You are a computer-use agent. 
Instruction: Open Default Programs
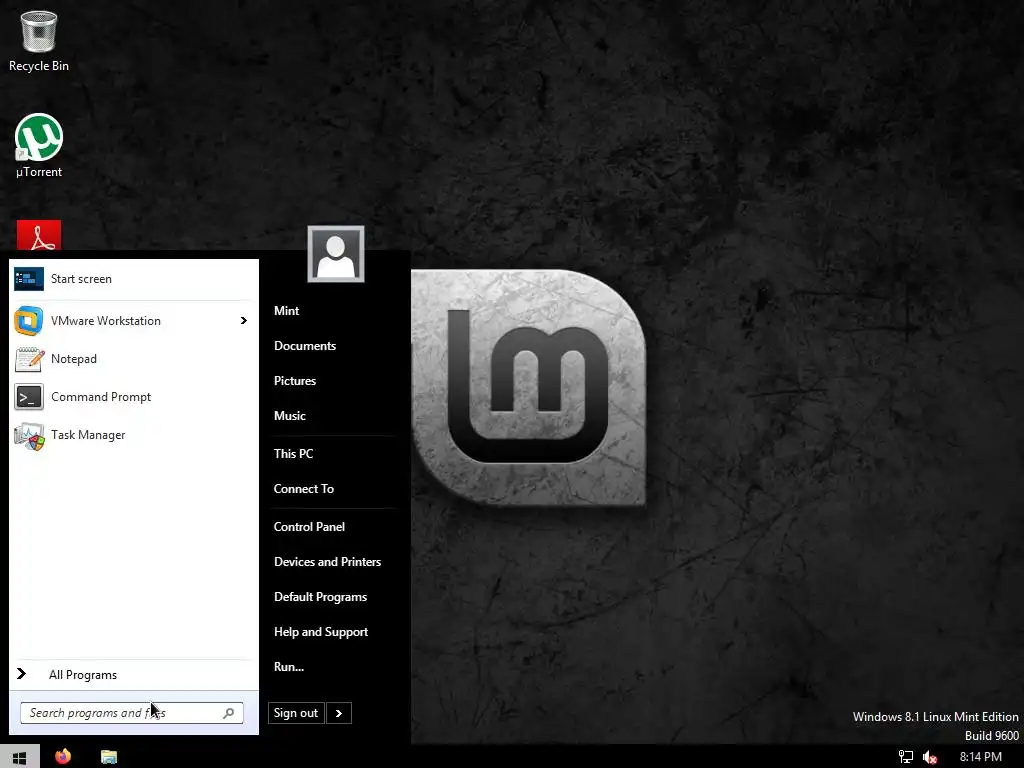(320, 597)
